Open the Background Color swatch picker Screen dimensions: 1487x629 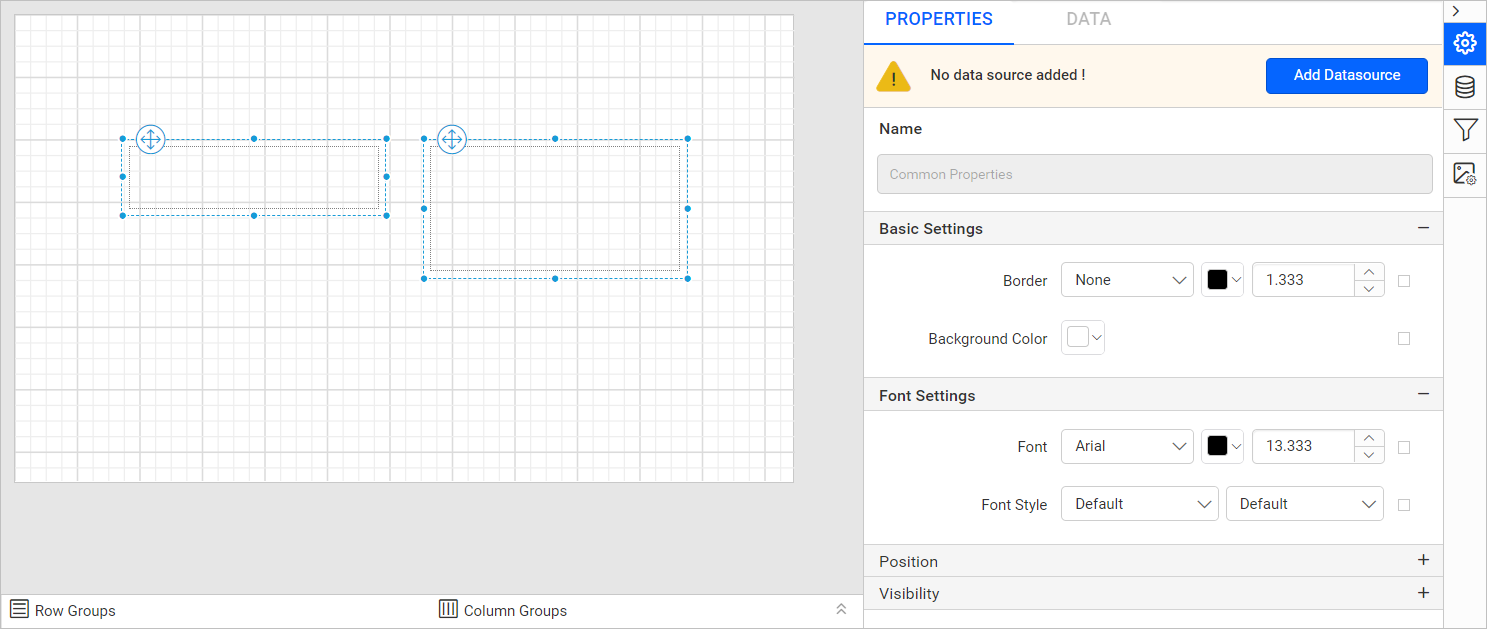coord(1083,338)
